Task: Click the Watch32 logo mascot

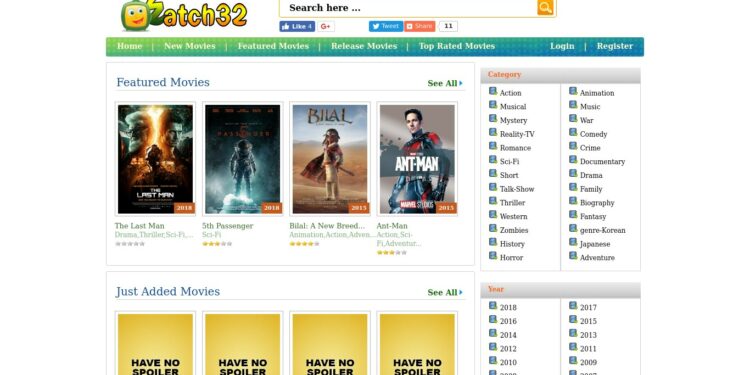Action: coord(135,16)
